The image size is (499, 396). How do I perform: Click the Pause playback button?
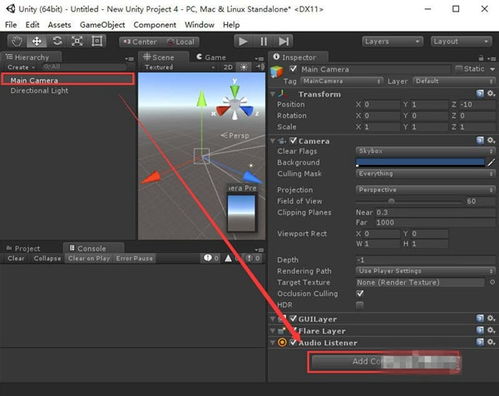point(263,41)
